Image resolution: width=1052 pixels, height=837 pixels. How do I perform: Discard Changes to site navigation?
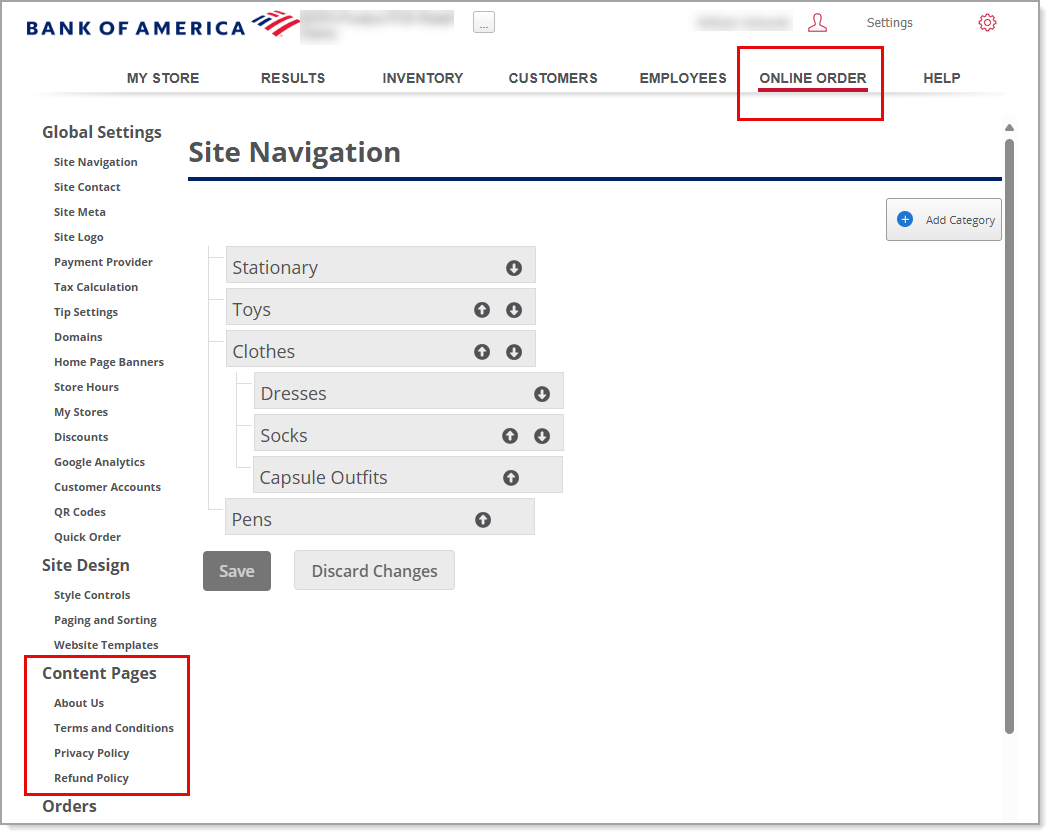tap(374, 571)
